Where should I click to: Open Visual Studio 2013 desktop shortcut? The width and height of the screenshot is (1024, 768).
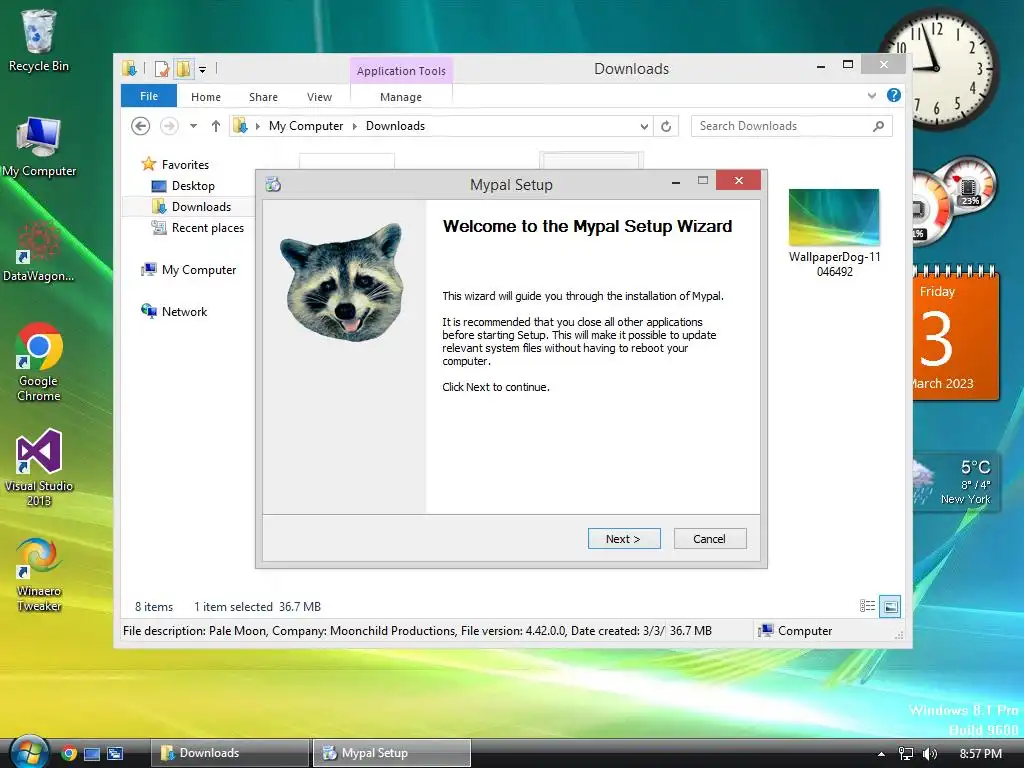[39, 468]
